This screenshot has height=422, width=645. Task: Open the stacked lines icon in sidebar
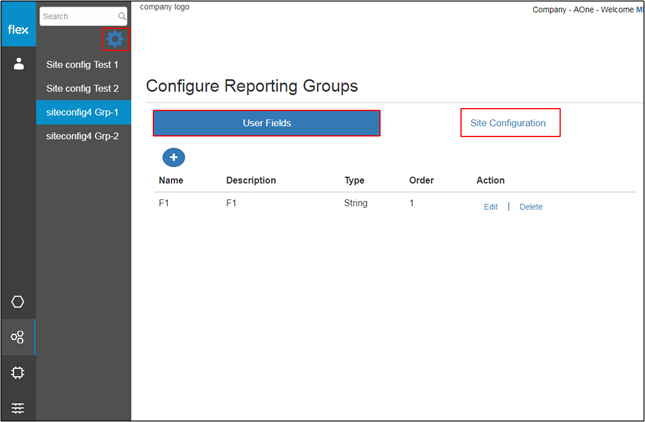[x=18, y=408]
